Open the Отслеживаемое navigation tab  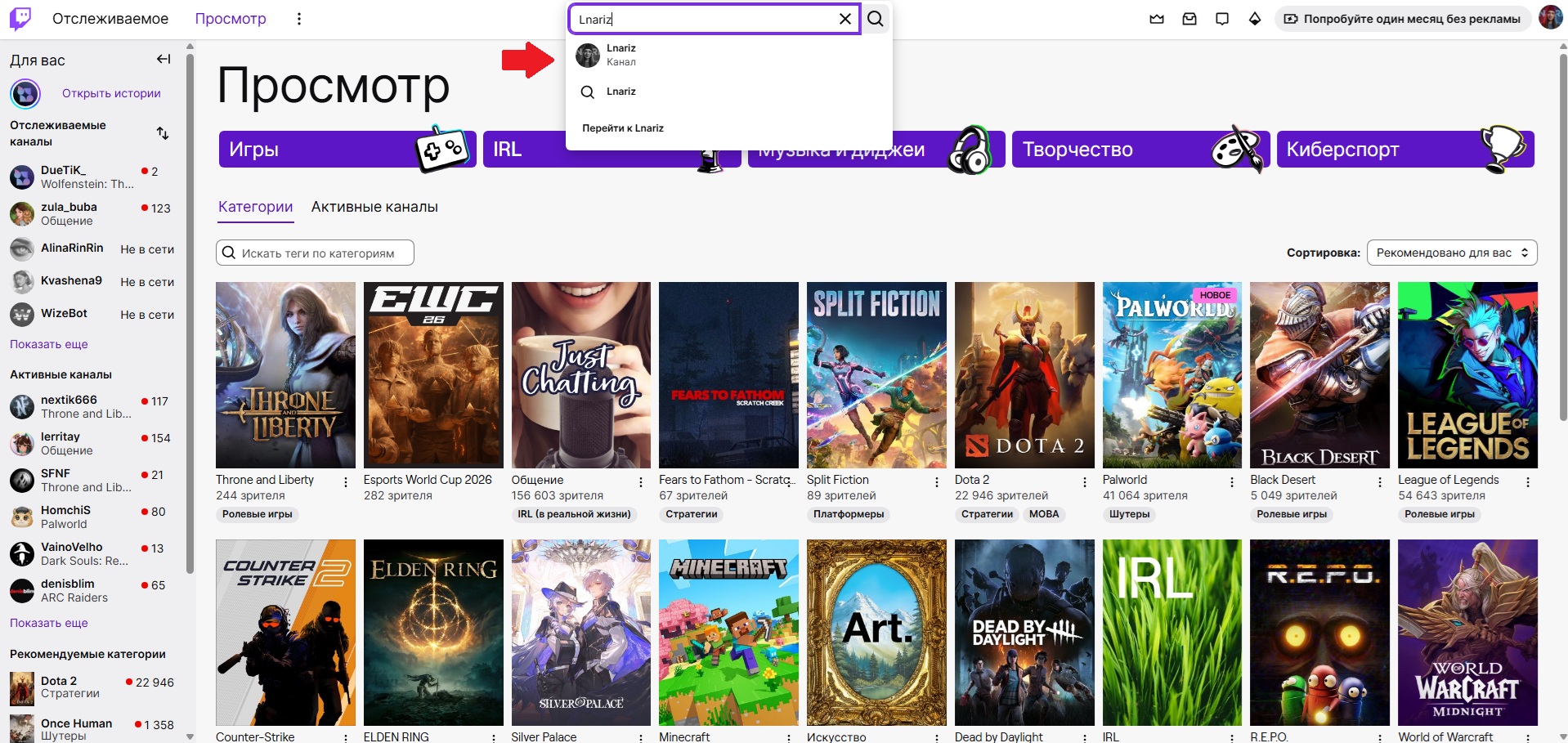[x=110, y=19]
